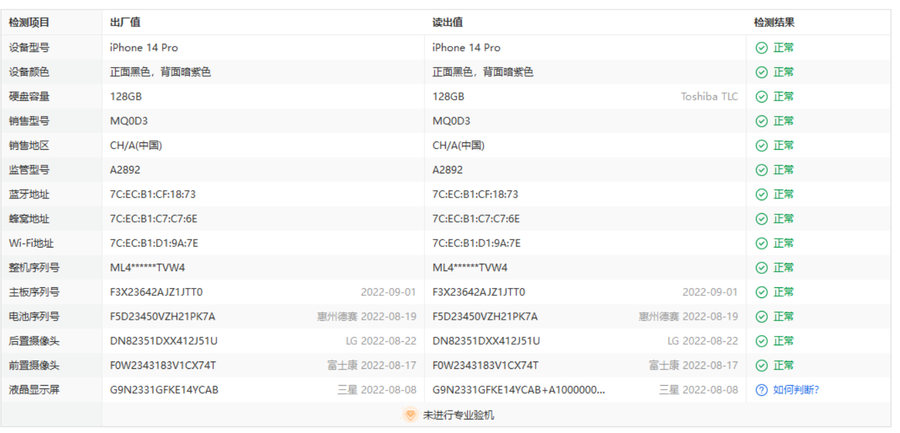This screenshot has height=433, width=900.
Task: Click factory column 2022-09-01 date note
Action: pos(389,292)
